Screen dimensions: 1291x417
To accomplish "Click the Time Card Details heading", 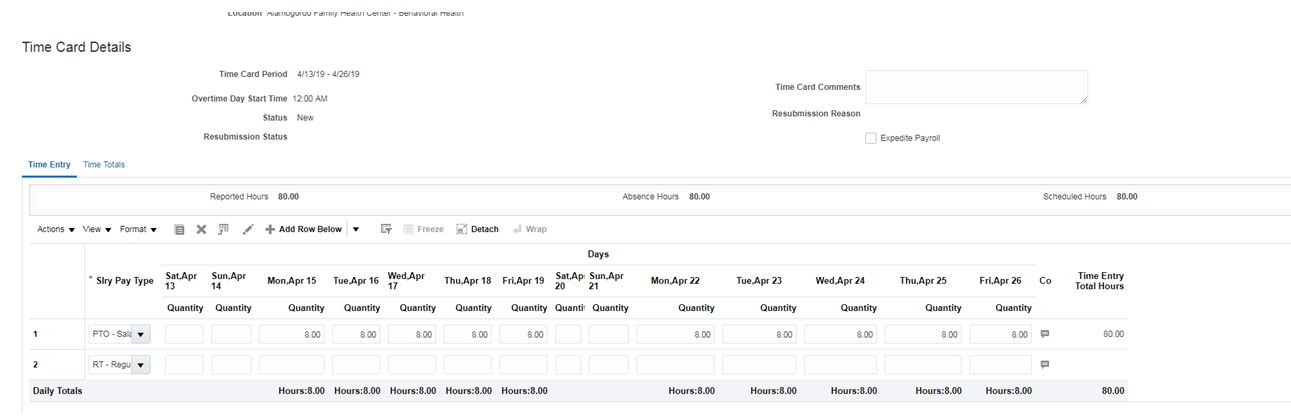I will [76, 47].
